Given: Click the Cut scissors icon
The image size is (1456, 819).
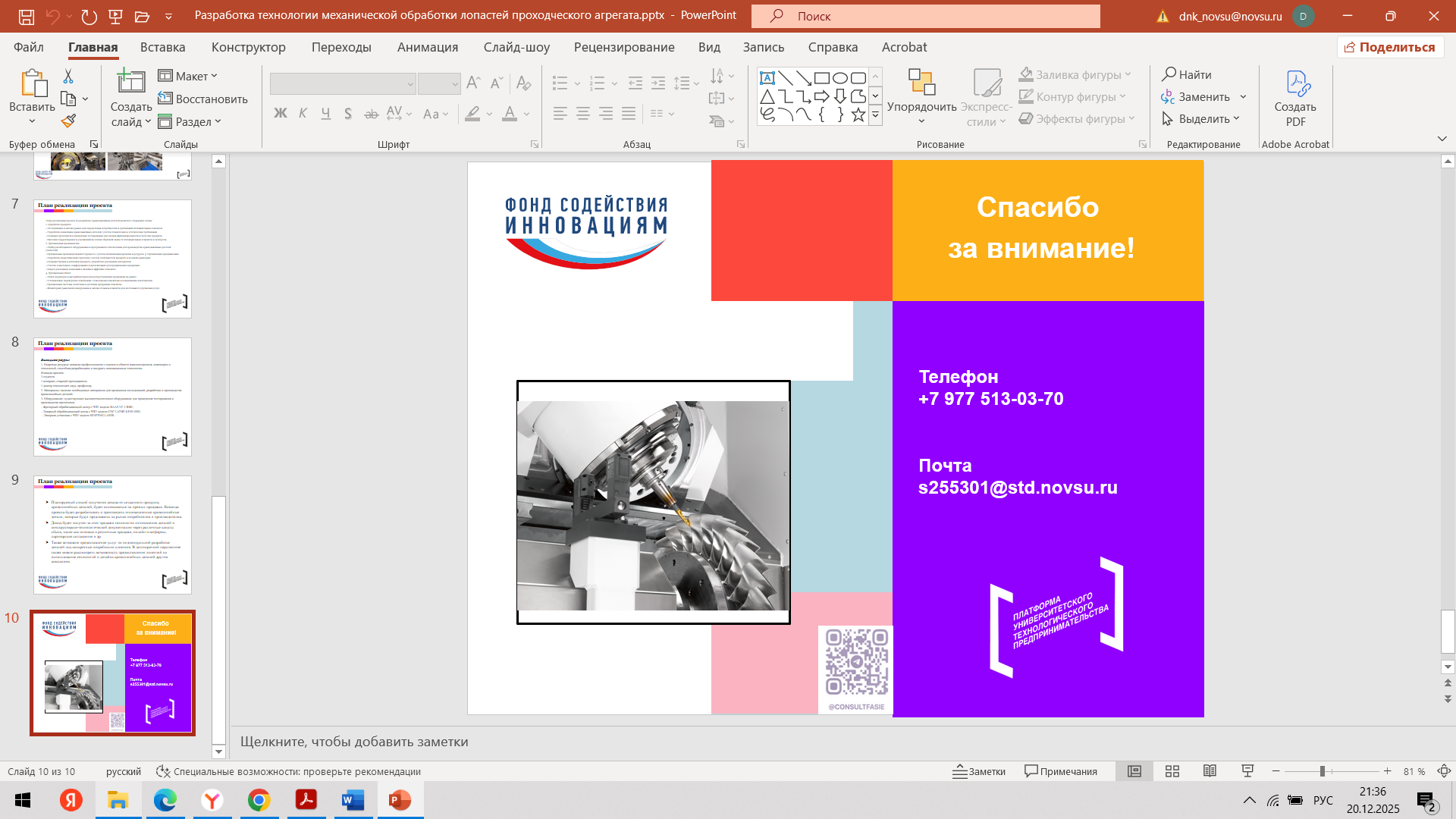Looking at the screenshot, I should point(68,77).
